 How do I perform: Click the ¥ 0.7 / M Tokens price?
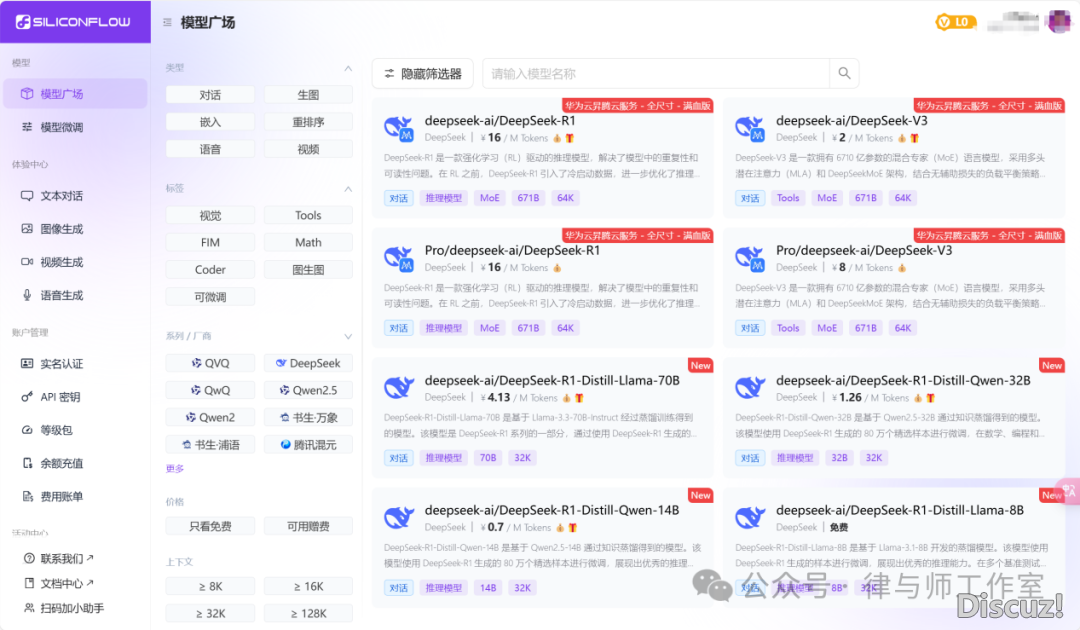515,527
